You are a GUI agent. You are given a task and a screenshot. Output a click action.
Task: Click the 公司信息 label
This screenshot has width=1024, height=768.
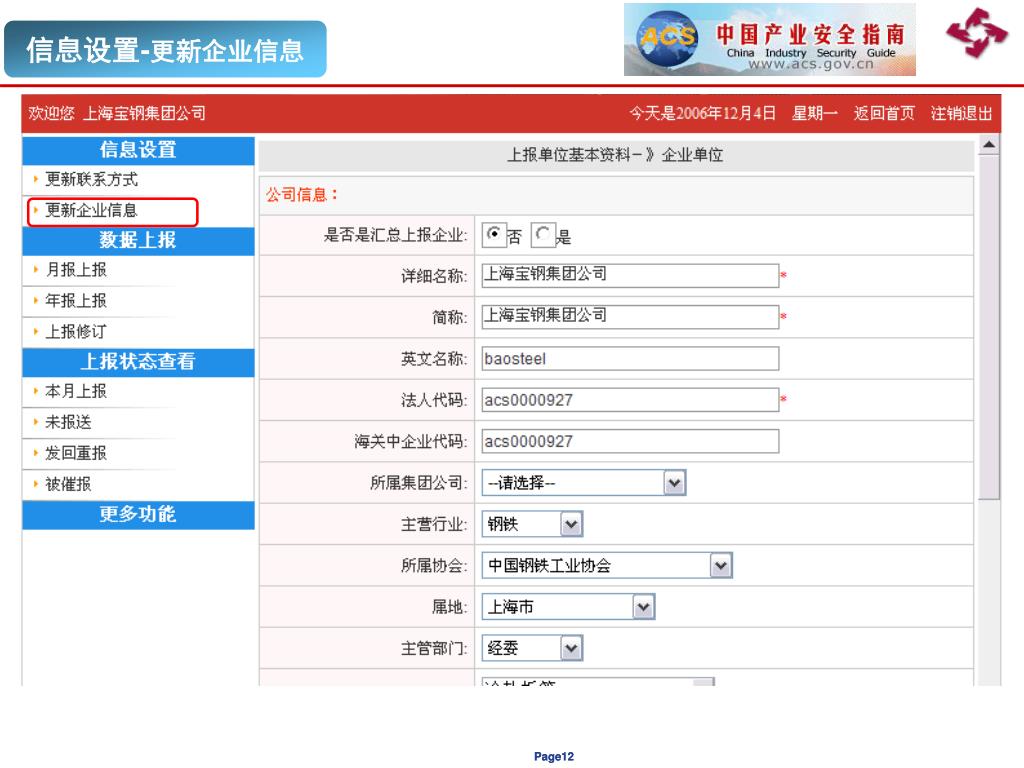pos(302,195)
